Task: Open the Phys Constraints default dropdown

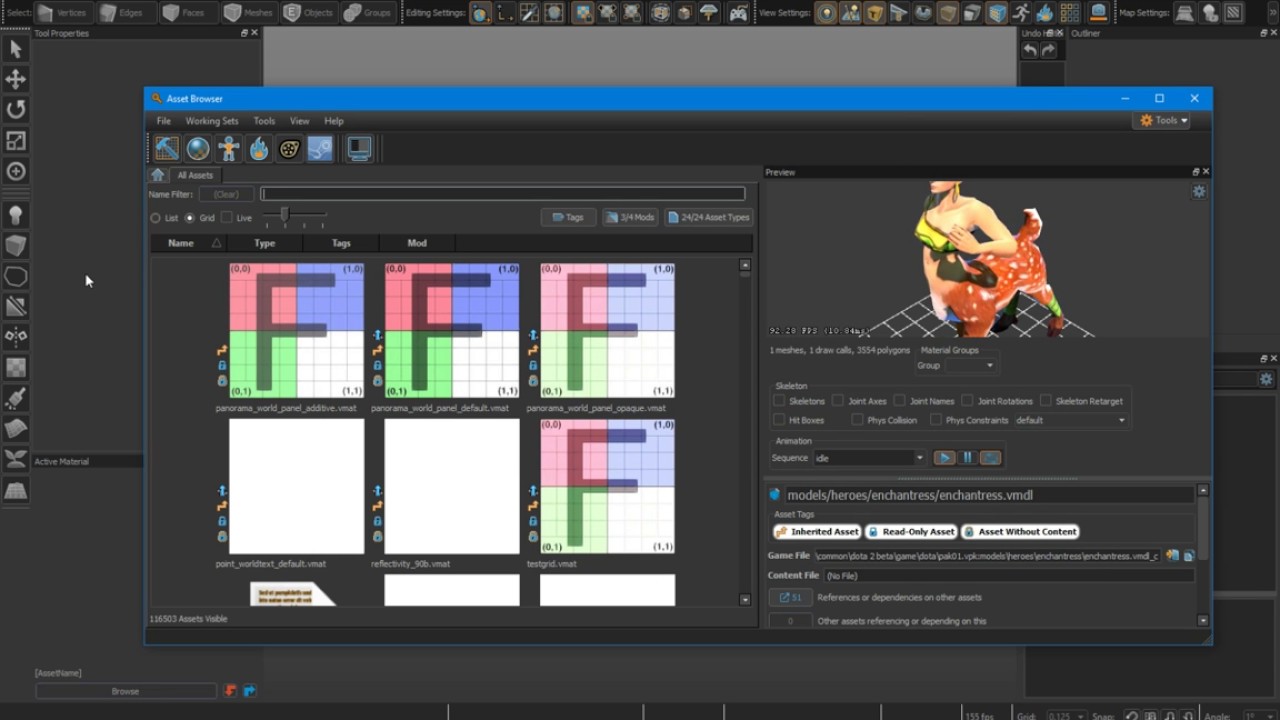Action: tap(1070, 420)
